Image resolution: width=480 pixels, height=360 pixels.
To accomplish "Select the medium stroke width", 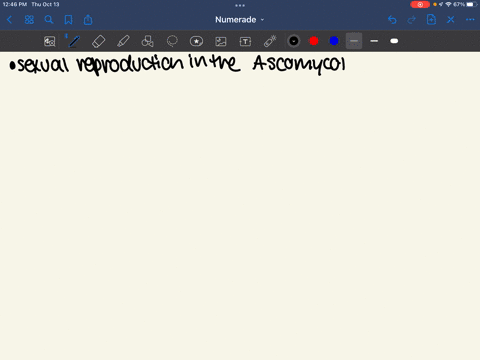I will [374, 41].
